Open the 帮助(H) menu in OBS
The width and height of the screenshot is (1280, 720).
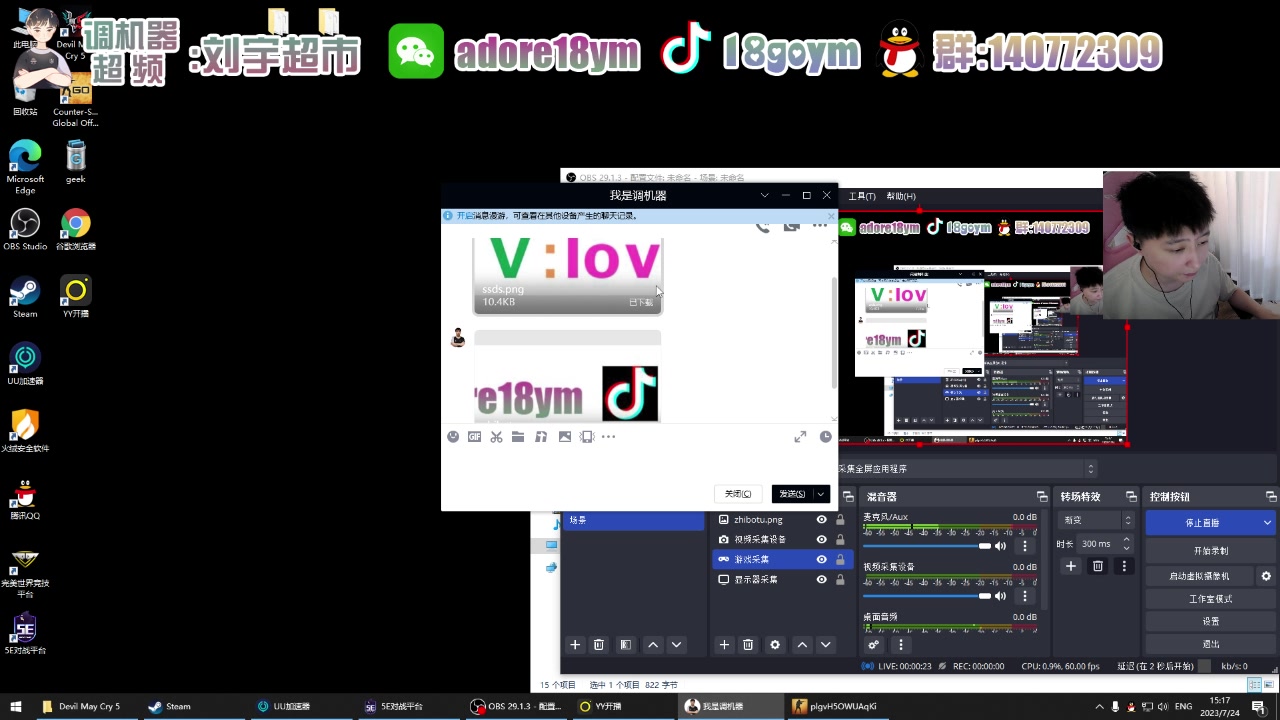901,197
